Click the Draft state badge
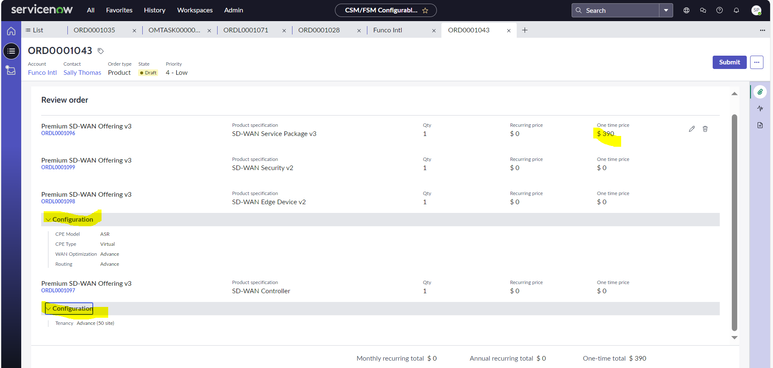Screen dimensions: 773x368 tap(148, 73)
